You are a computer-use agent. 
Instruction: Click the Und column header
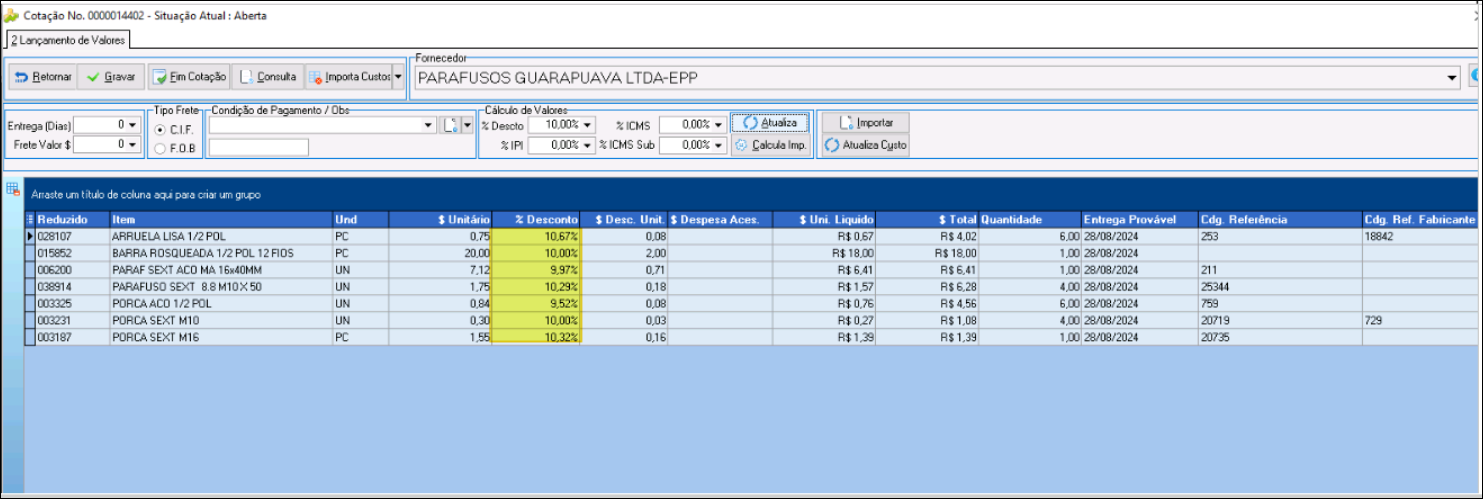(361, 219)
